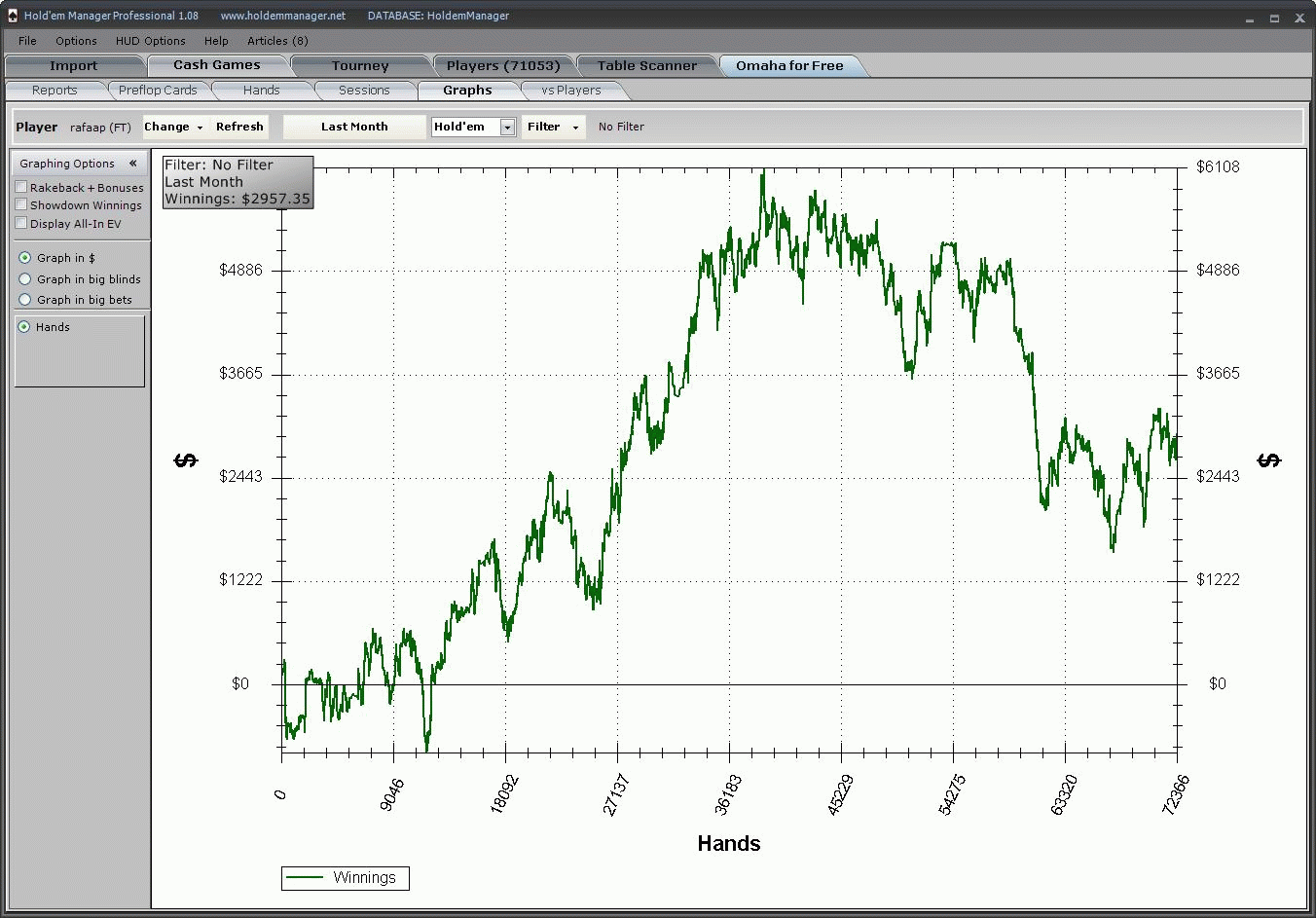The height and width of the screenshot is (918, 1316).
Task: Switch to the vs Players sub-tab
Action: coord(571,91)
